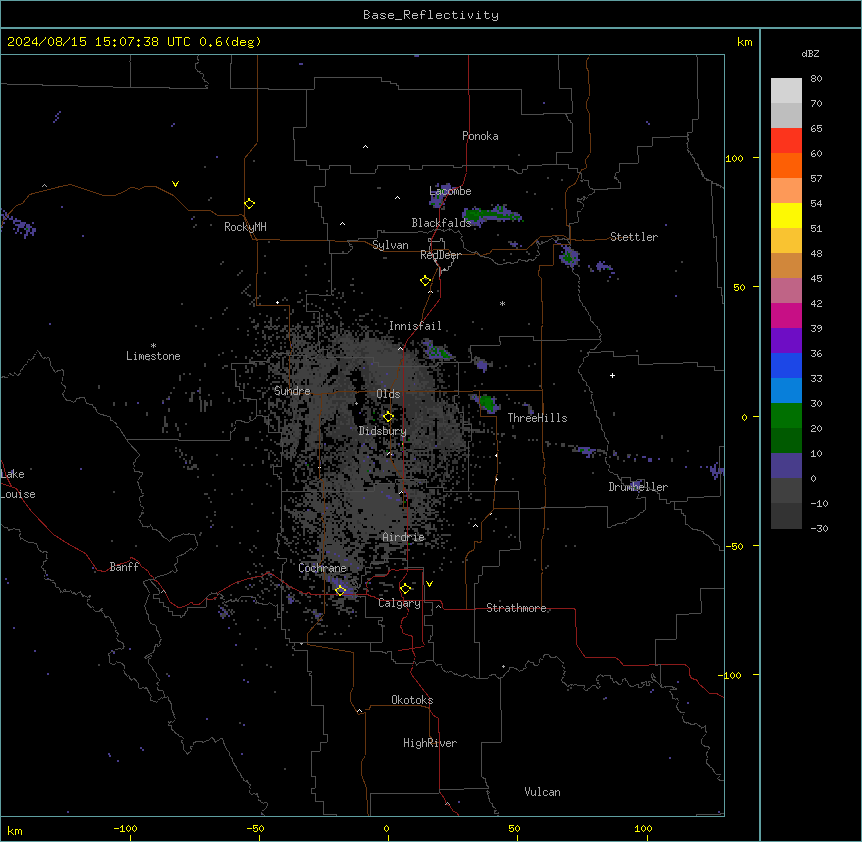Click the yellow station marker south of RedDeer

[x=425, y=281]
